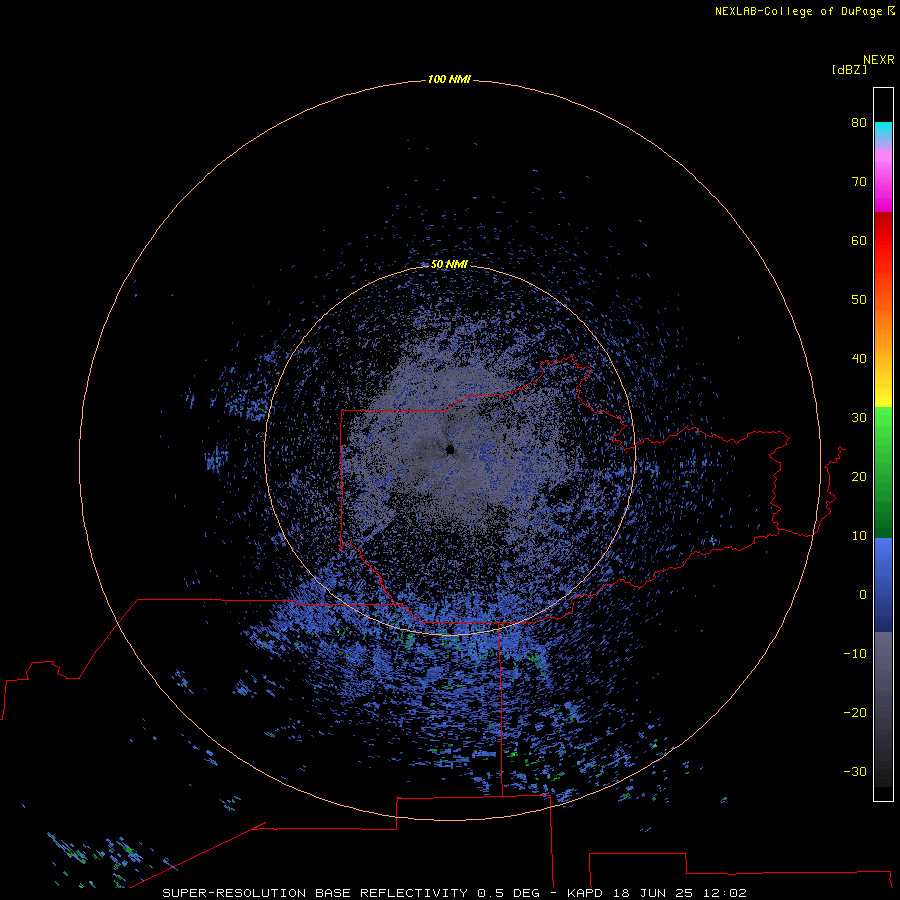Click the 10 dBZ scale value

[859, 536]
